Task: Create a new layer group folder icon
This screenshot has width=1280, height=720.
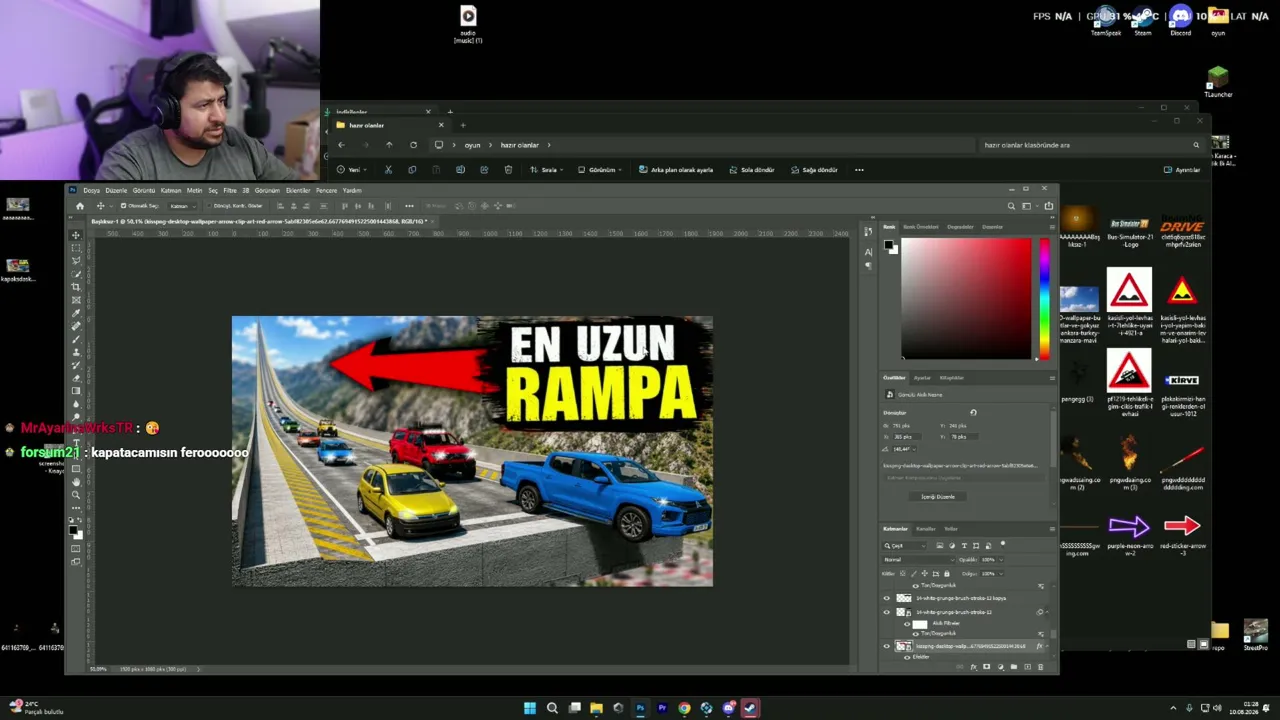Action: click(x=1013, y=667)
